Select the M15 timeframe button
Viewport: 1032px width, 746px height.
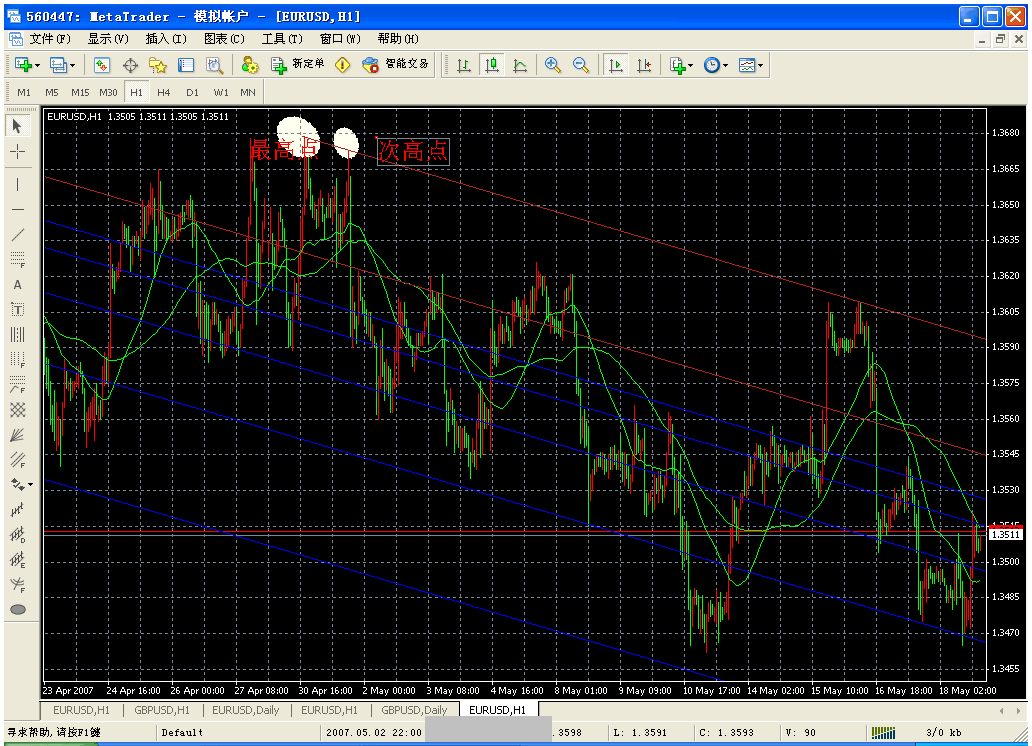(x=79, y=92)
